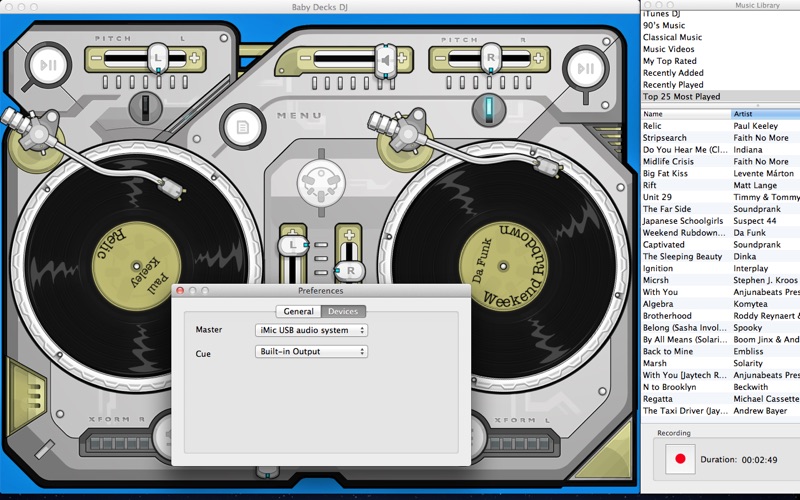The width and height of the screenshot is (800, 500).
Task: Click minus on left pitch slider
Action: click(97, 58)
